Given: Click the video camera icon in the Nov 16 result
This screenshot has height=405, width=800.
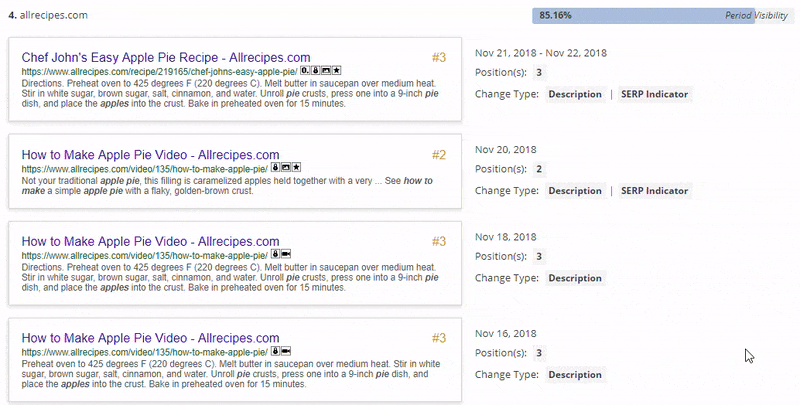Looking at the screenshot, I should point(286,352).
